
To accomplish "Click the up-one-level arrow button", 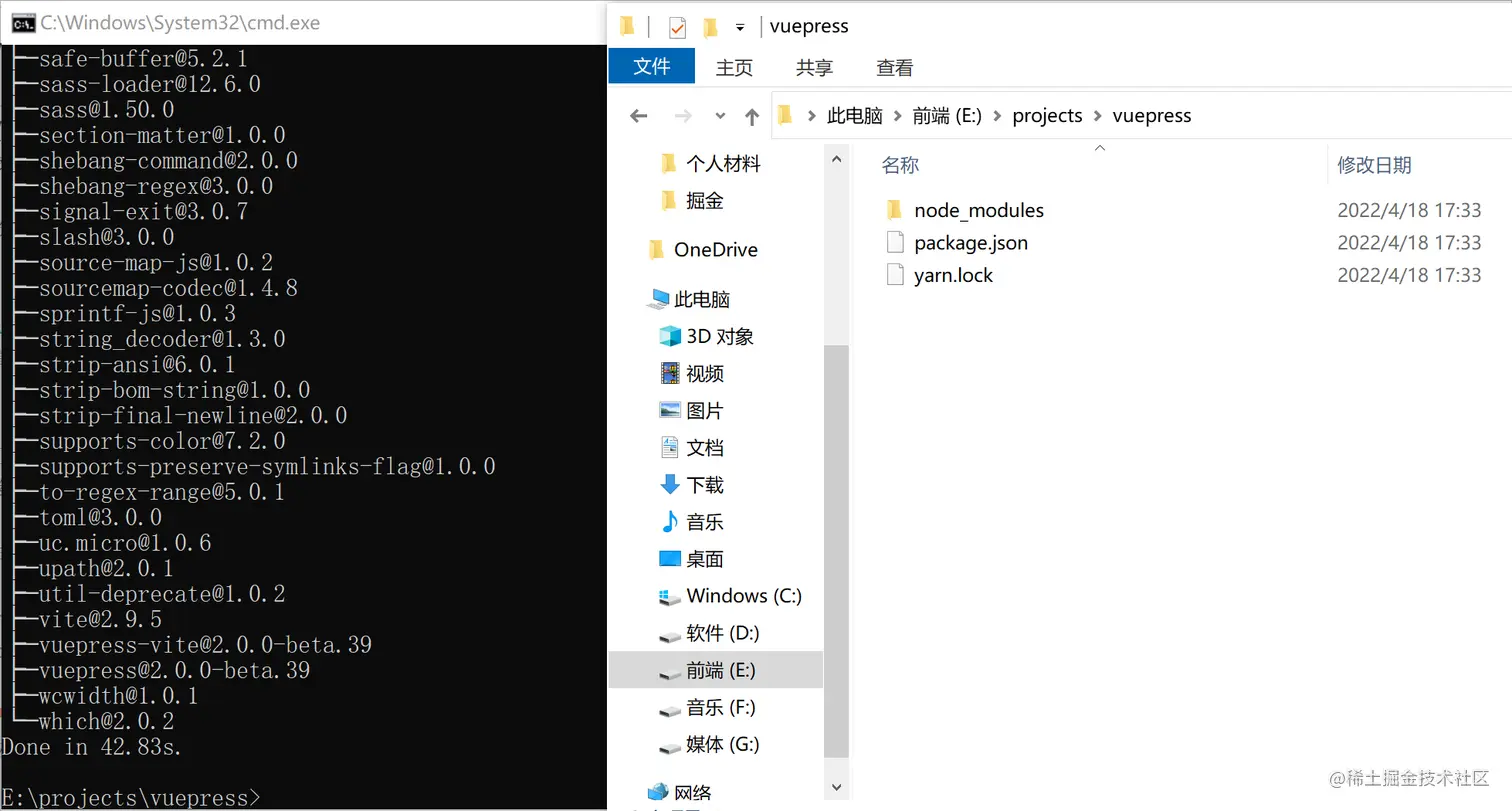I will coord(751,115).
